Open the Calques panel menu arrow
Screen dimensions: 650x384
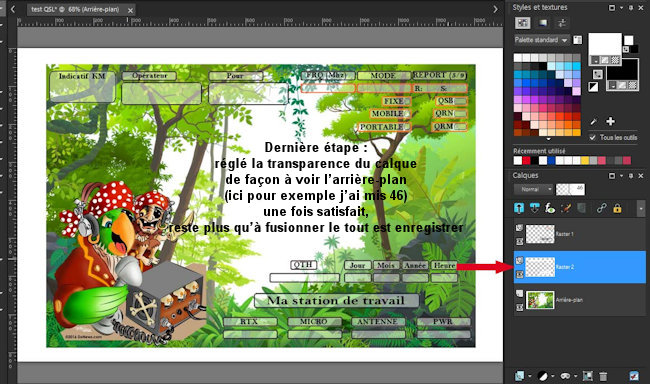[x=621, y=176]
